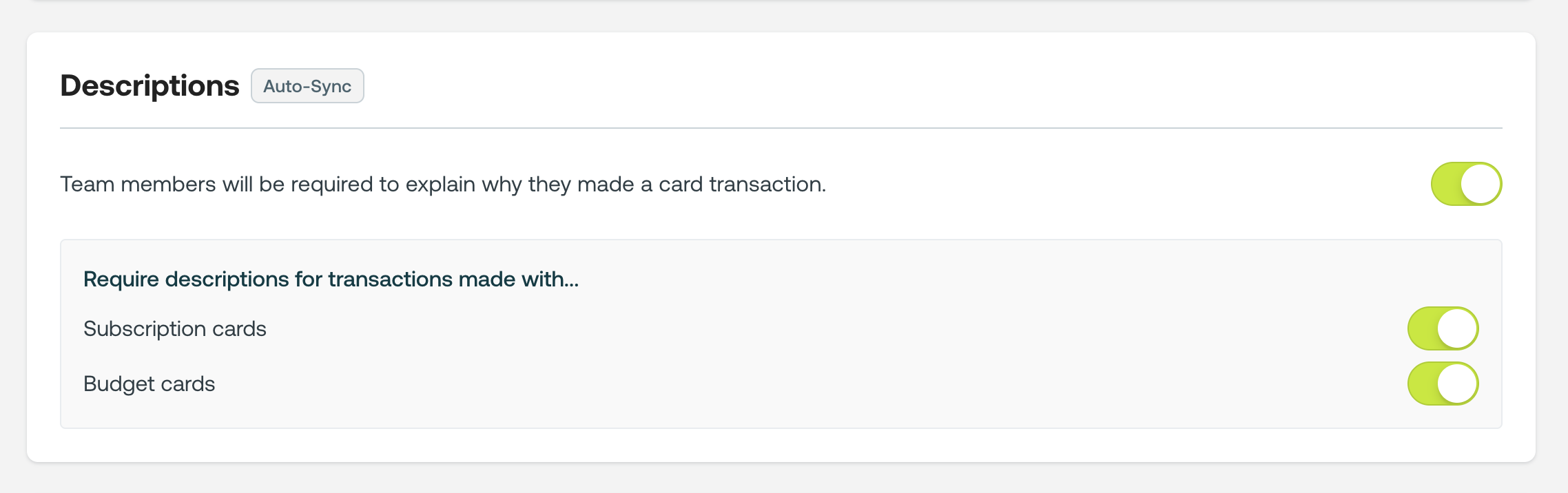Switch off the Budget cards toggle
Screen dimensions: 1568x493
(x=1443, y=384)
